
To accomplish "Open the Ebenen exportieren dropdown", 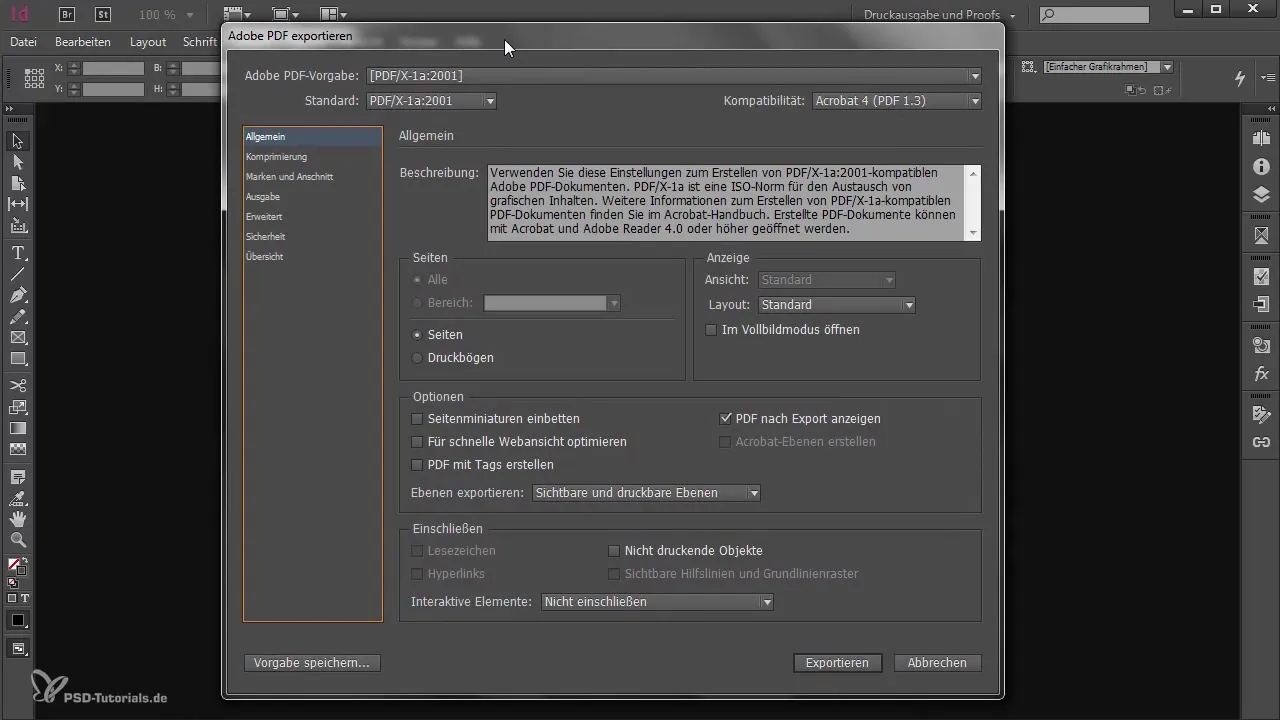I will coord(646,493).
